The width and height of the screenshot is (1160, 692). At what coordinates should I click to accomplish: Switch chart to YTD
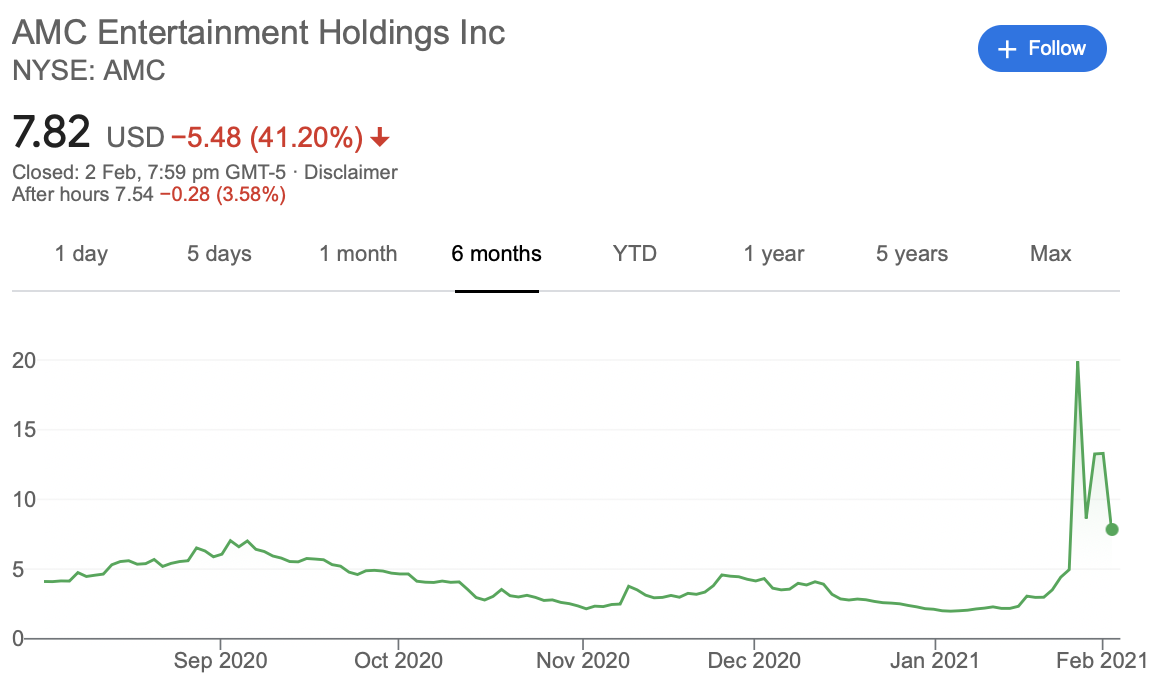635,254
